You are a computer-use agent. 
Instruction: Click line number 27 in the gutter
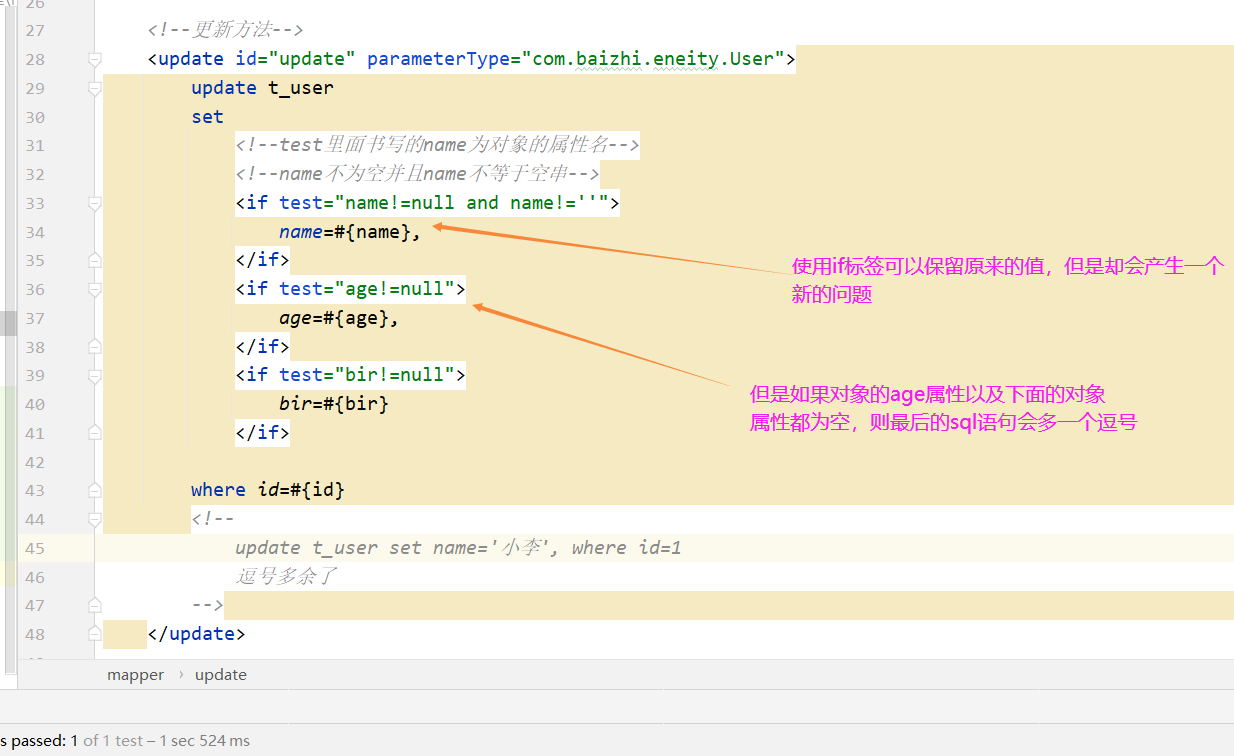coord(34,30)
